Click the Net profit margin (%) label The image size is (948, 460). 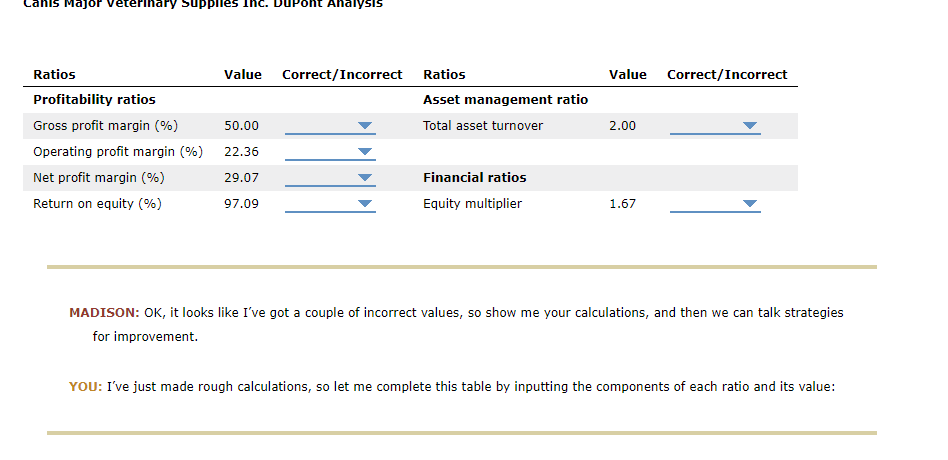(x=99, y=178)
